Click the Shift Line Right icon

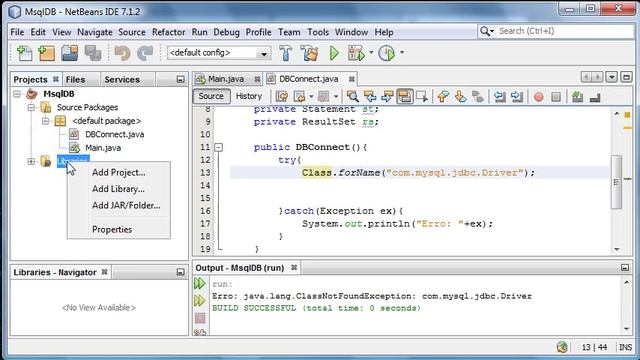point(517,97)
